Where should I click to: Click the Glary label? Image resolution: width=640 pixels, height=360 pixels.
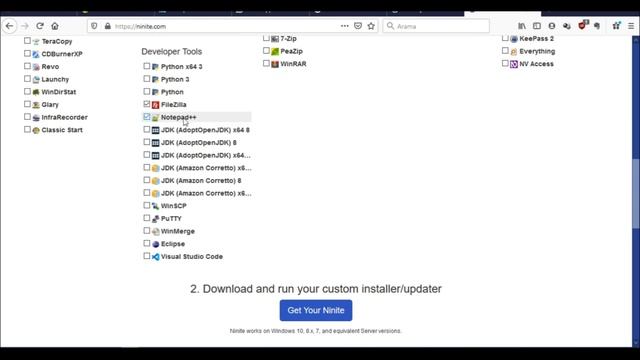pyautogui.click(x=50, y=104)
